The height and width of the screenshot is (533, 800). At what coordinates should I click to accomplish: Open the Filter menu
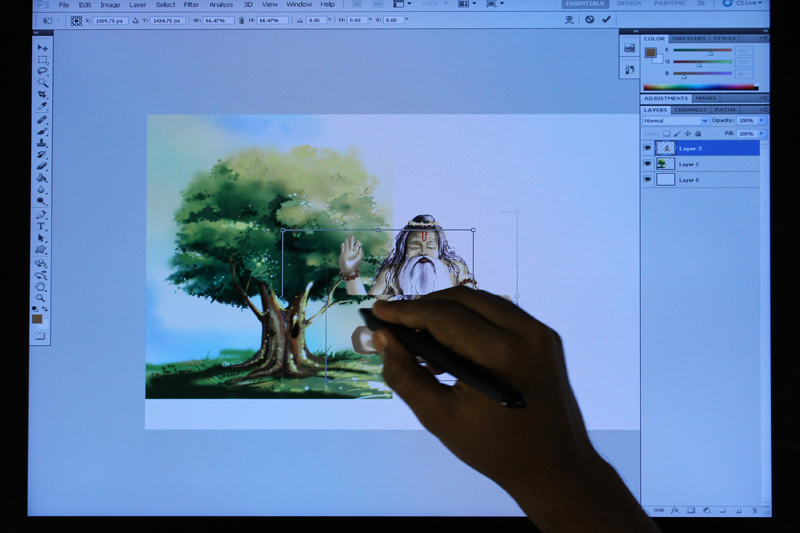191,5
